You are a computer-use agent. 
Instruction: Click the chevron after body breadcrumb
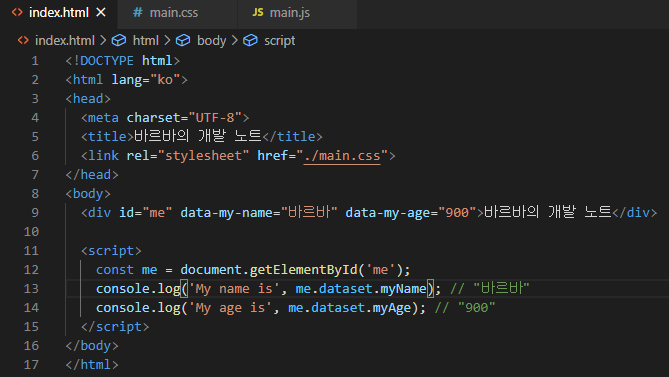click(x=234, y=41)
